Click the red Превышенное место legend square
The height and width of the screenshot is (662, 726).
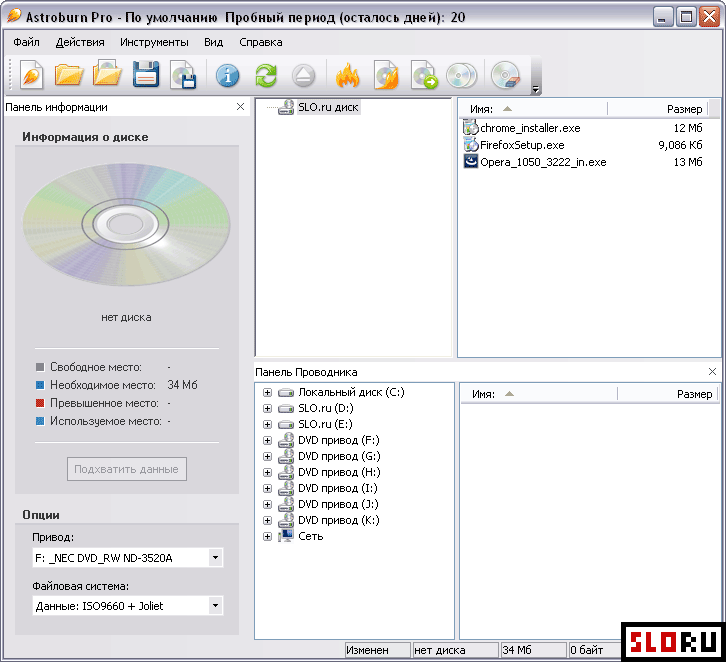(40, 403)
